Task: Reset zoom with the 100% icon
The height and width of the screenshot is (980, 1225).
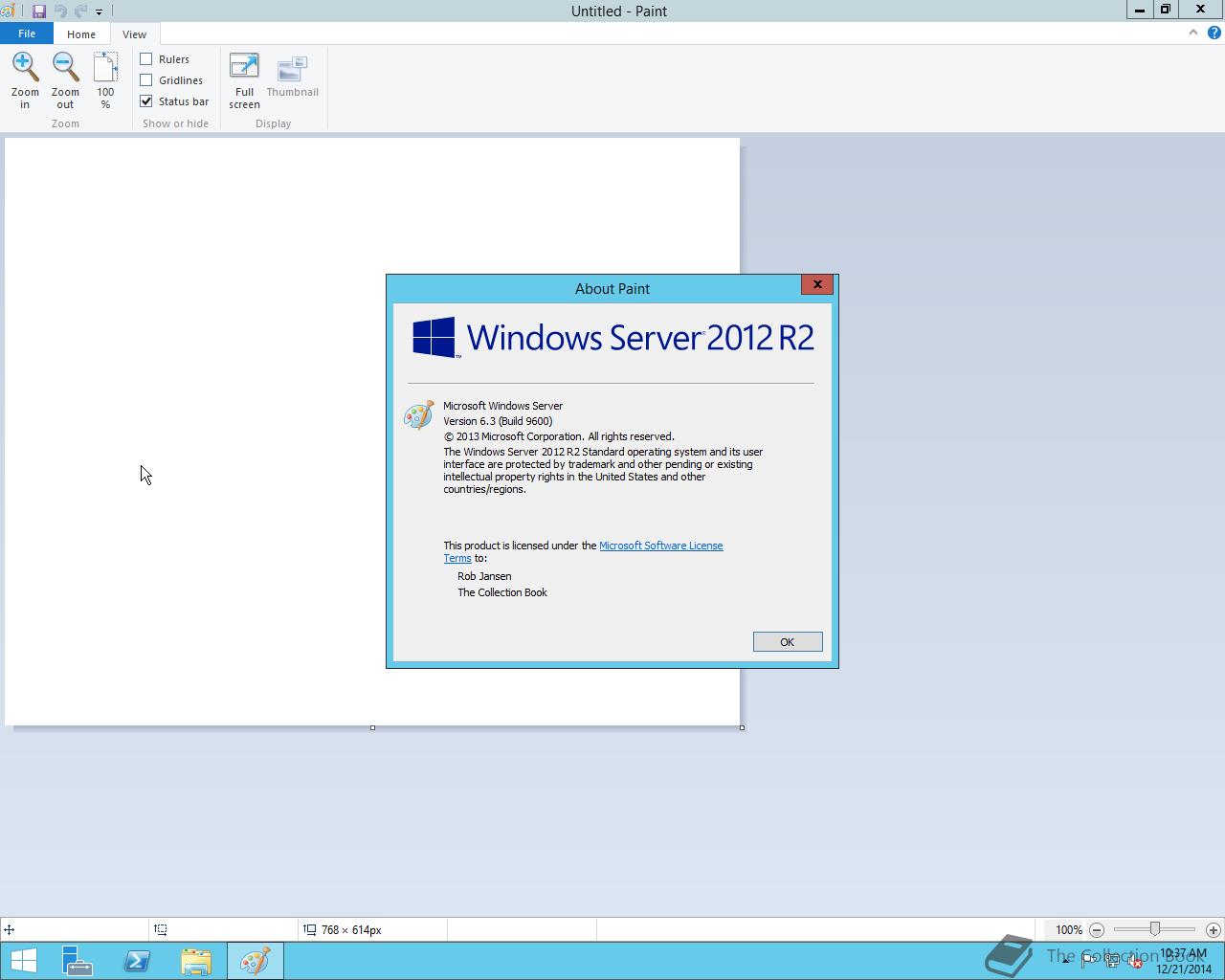Action: click(x=105, y=67)
